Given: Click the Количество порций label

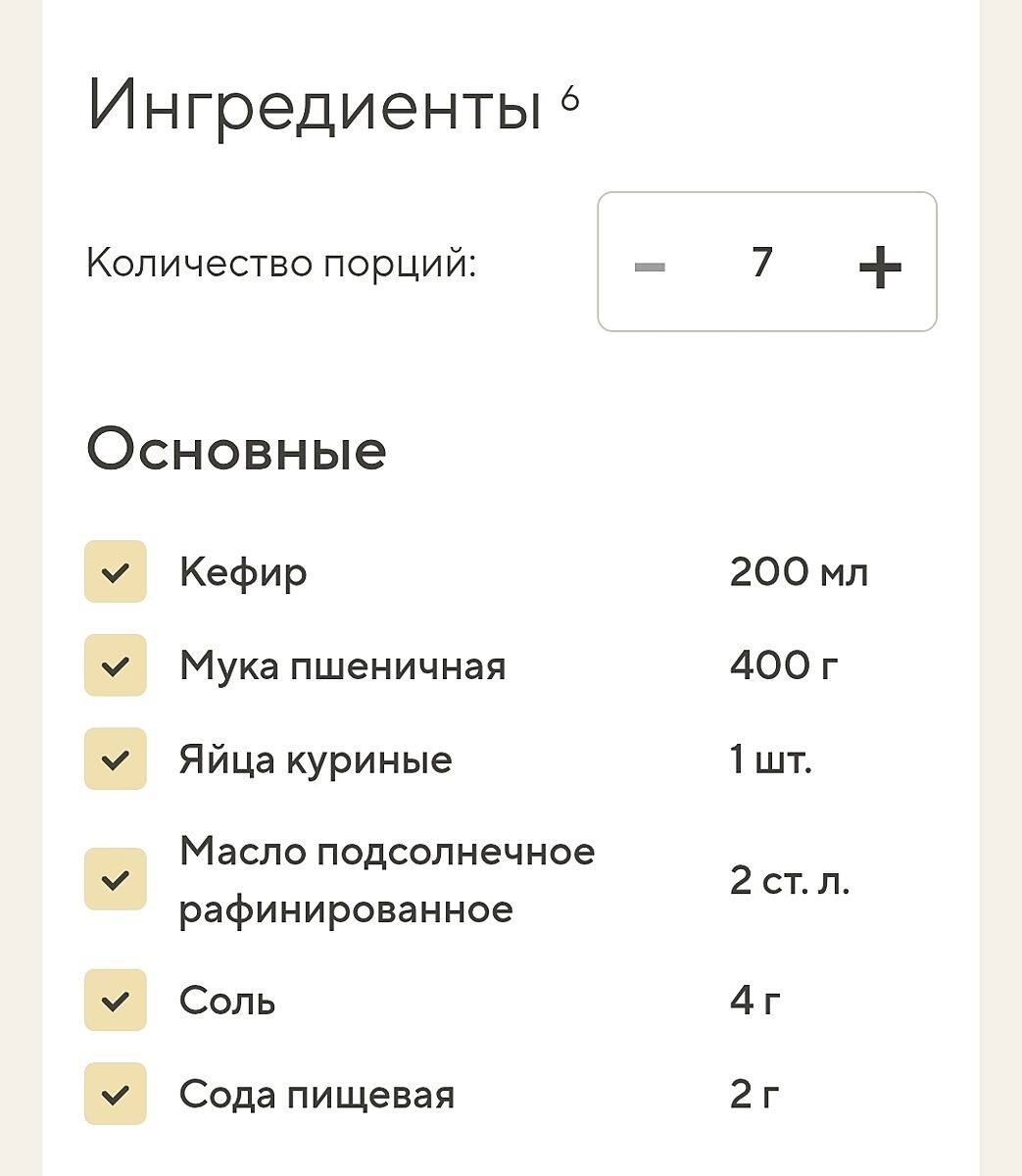Looking at the screenshot, I should 281,264.
